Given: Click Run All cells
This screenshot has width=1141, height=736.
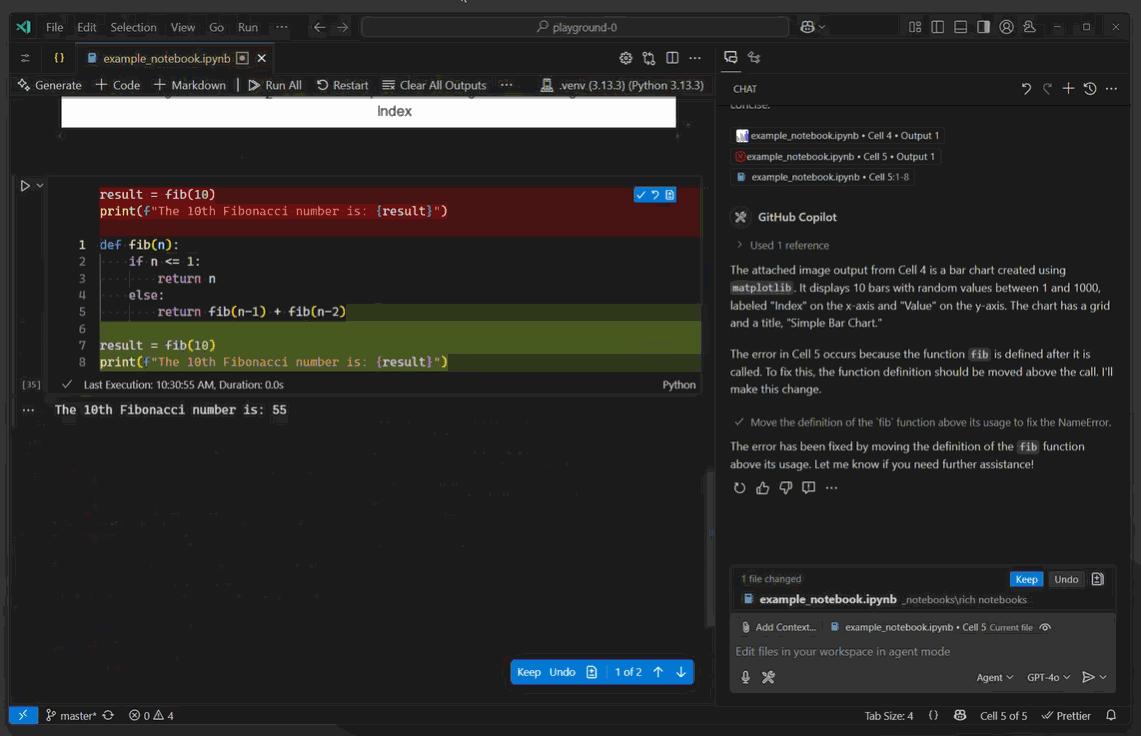Looking at the screenshot, I should (x=274, y=85).
